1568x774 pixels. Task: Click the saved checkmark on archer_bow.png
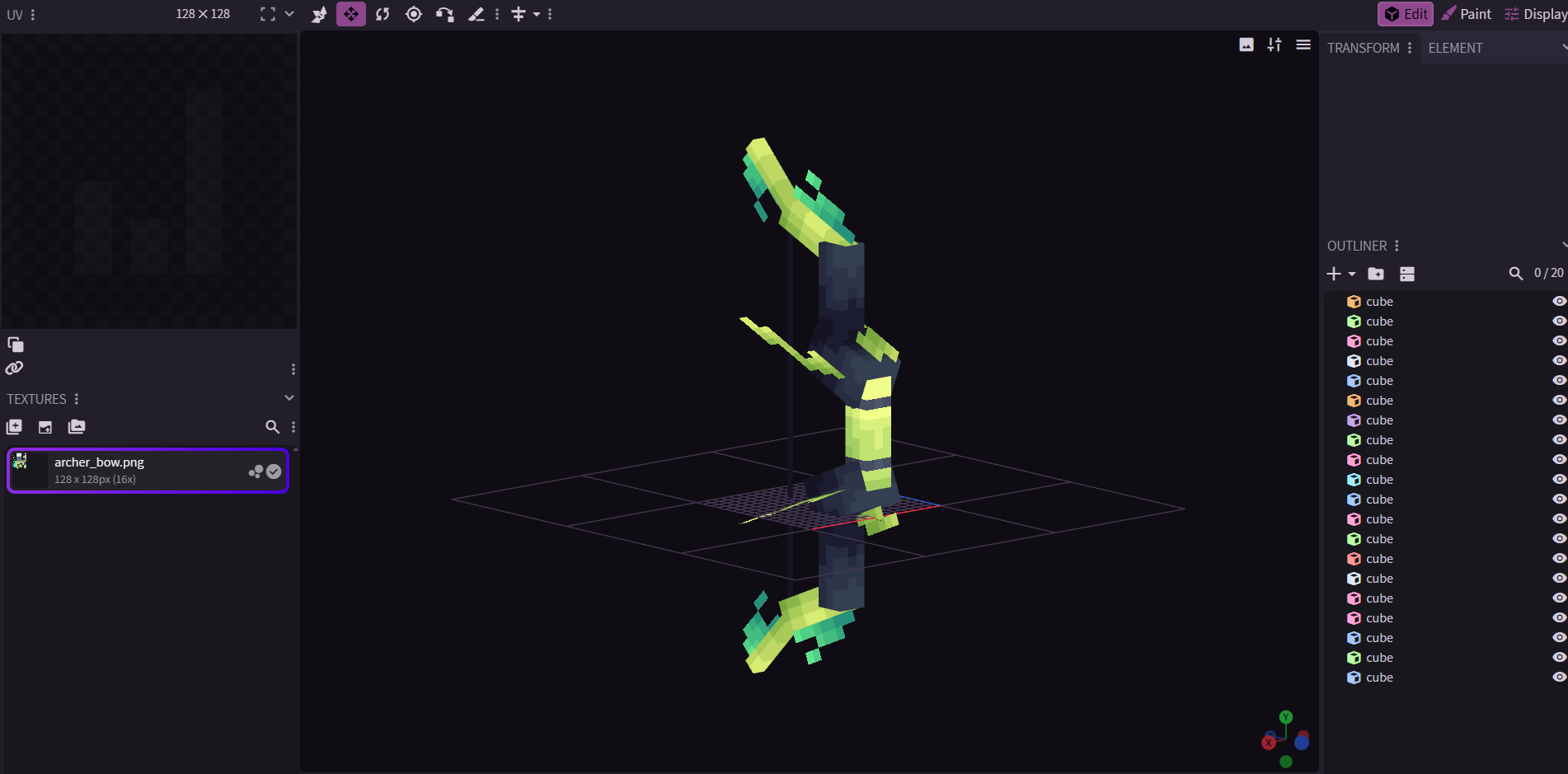tap(274, 471)
